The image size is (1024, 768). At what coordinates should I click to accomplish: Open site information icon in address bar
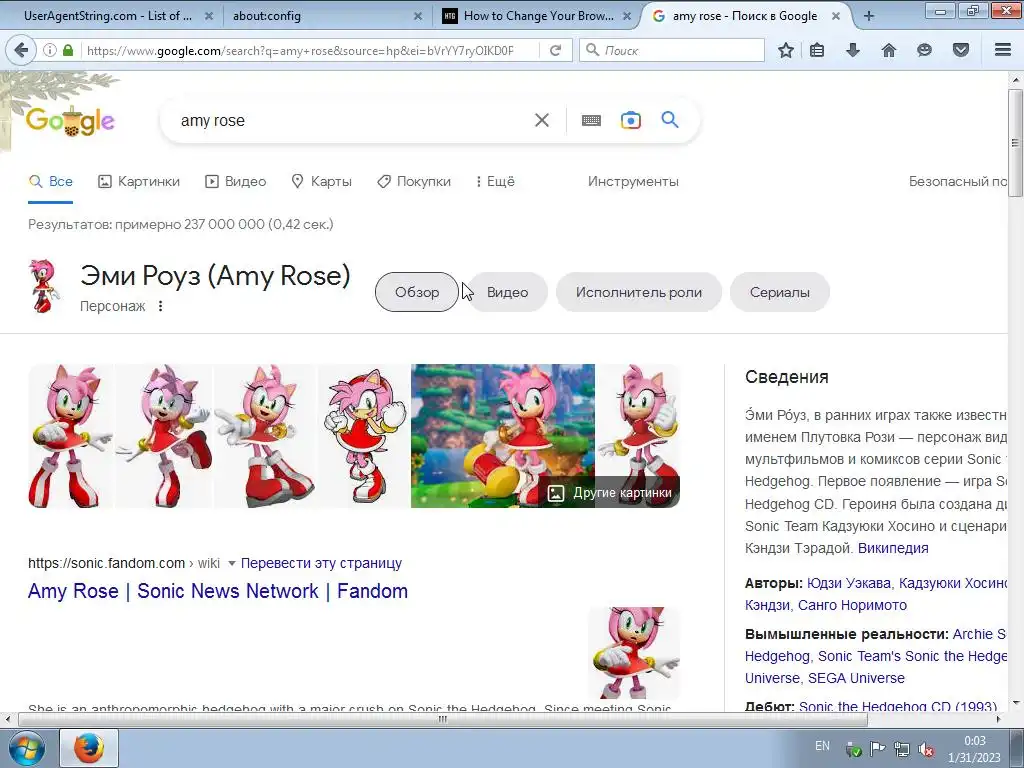point(50,50)
